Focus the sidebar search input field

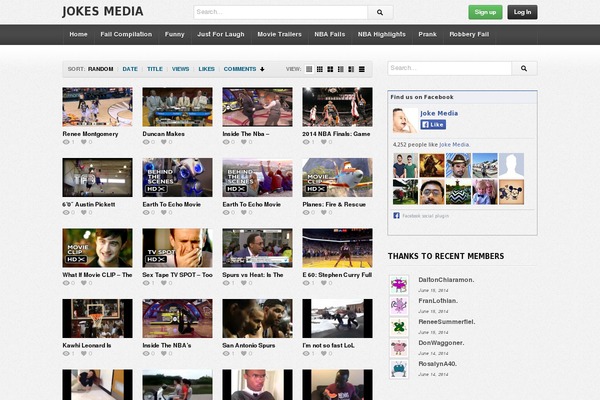click(x=450, y=69)
